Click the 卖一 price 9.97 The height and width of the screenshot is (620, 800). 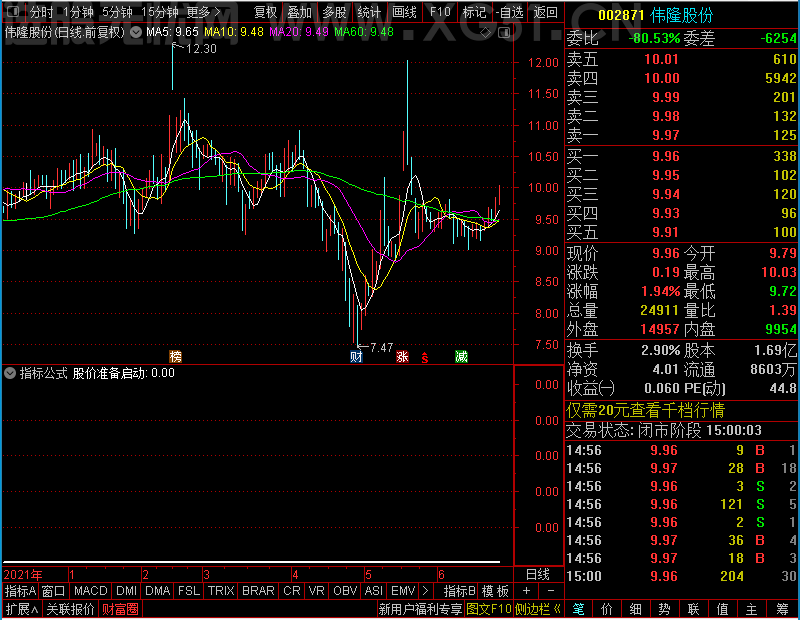(666, 135)
